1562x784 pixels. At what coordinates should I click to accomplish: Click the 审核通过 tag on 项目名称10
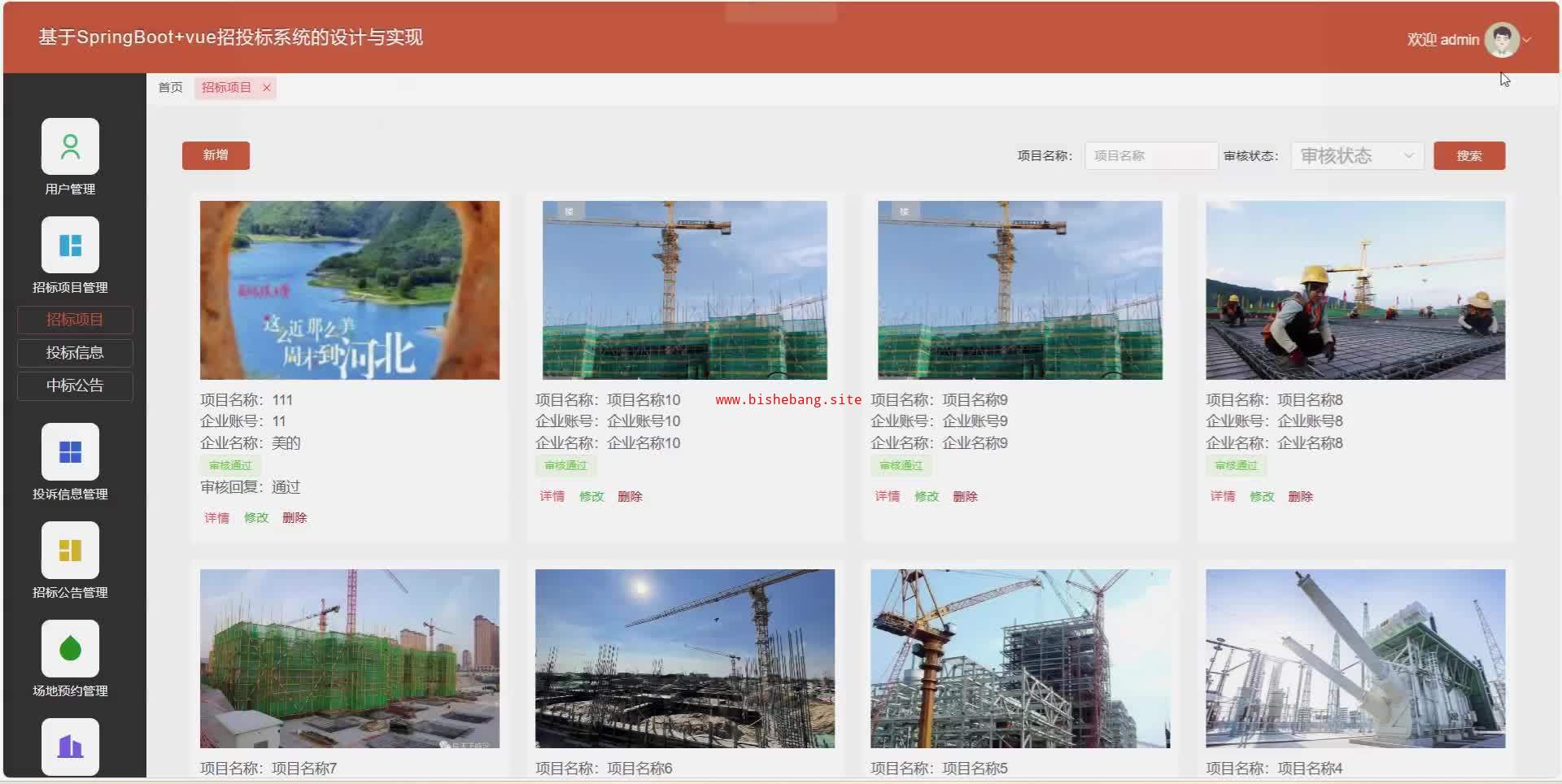[x=565, y=465]
